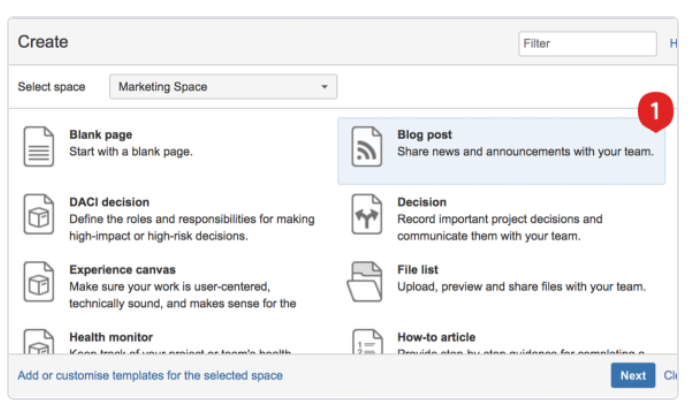The width and height of the screenshot is (688, 400).
Task: Pick the Experience canvas heading
Action: coord(122,269)
